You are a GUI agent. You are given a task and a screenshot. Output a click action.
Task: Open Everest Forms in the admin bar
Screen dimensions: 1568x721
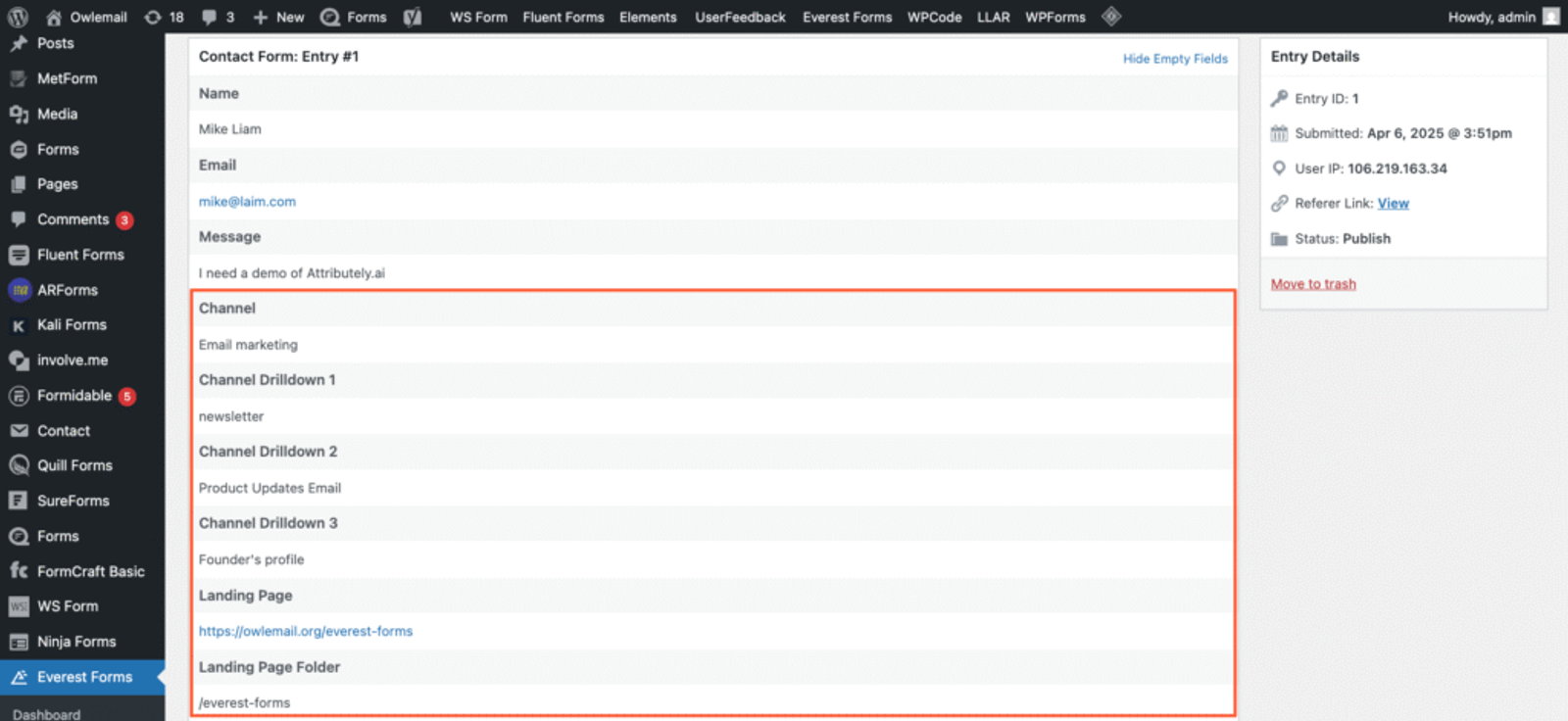point(847,18)
